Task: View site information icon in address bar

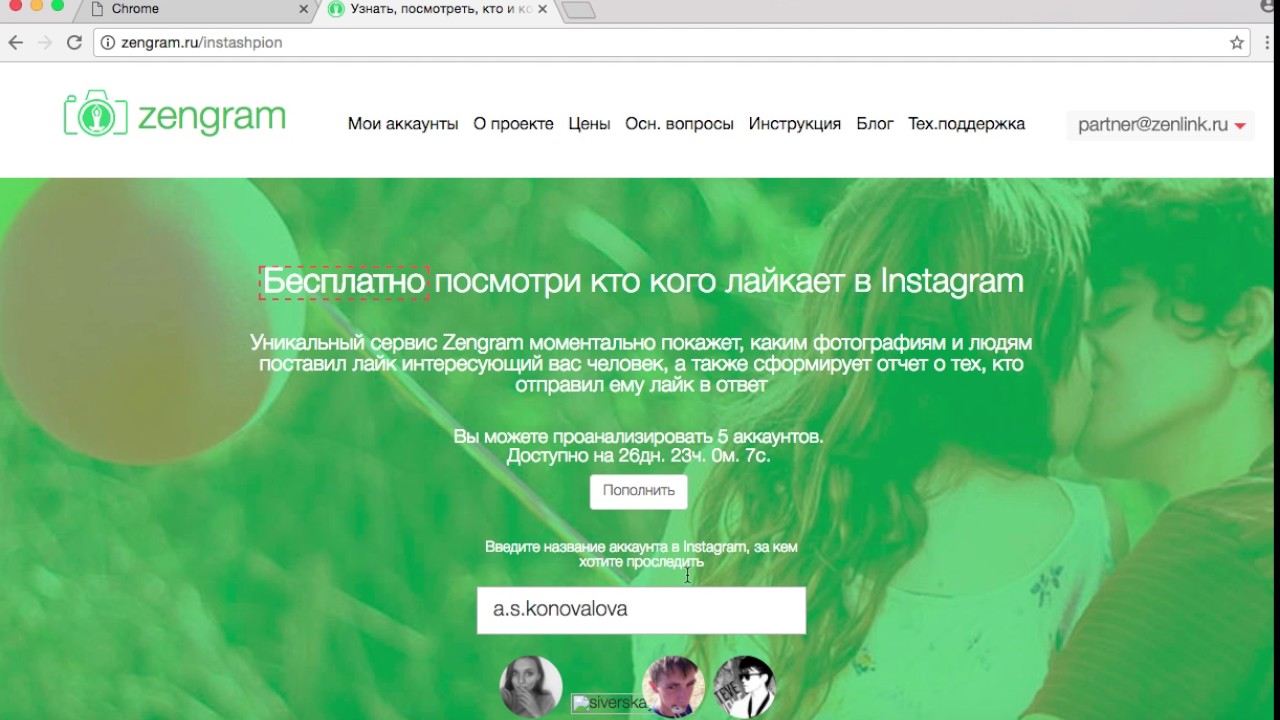Action: pyautogui.click(x=108, y=43)
